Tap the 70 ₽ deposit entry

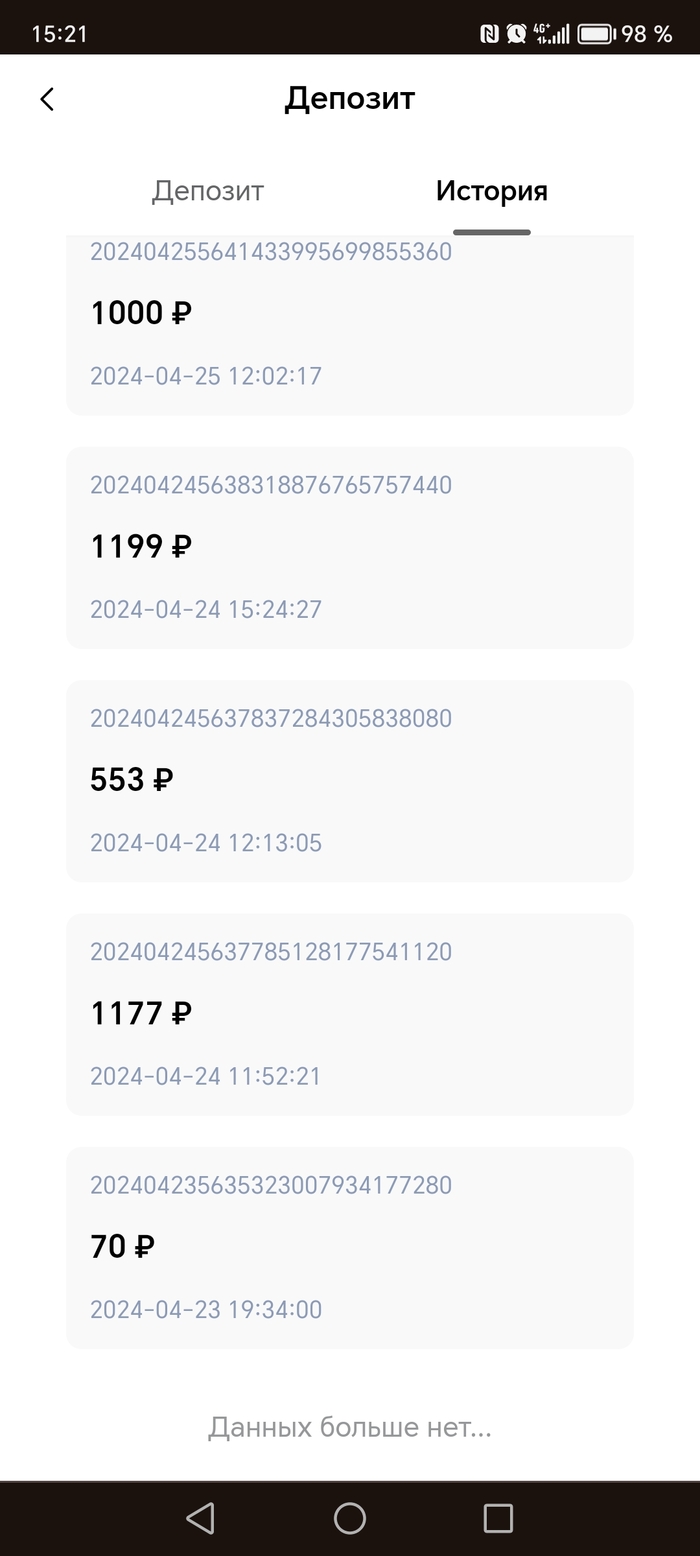(x=349, y=1247)
